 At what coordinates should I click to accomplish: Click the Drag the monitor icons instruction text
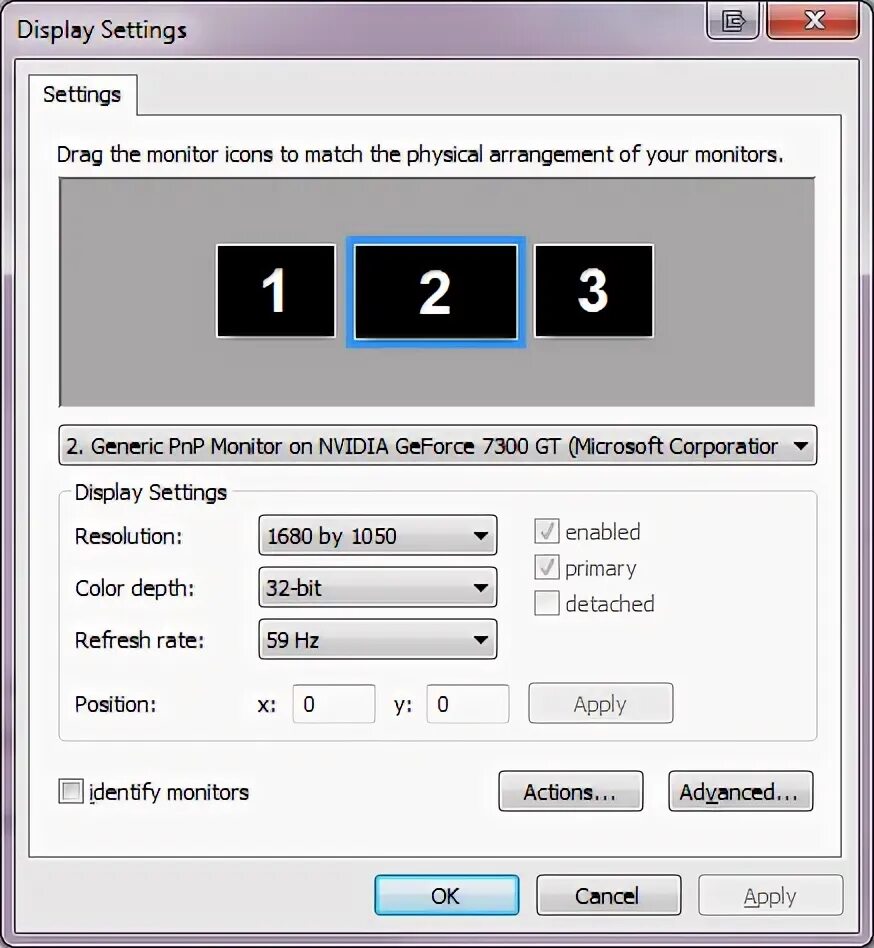[420, 155]
